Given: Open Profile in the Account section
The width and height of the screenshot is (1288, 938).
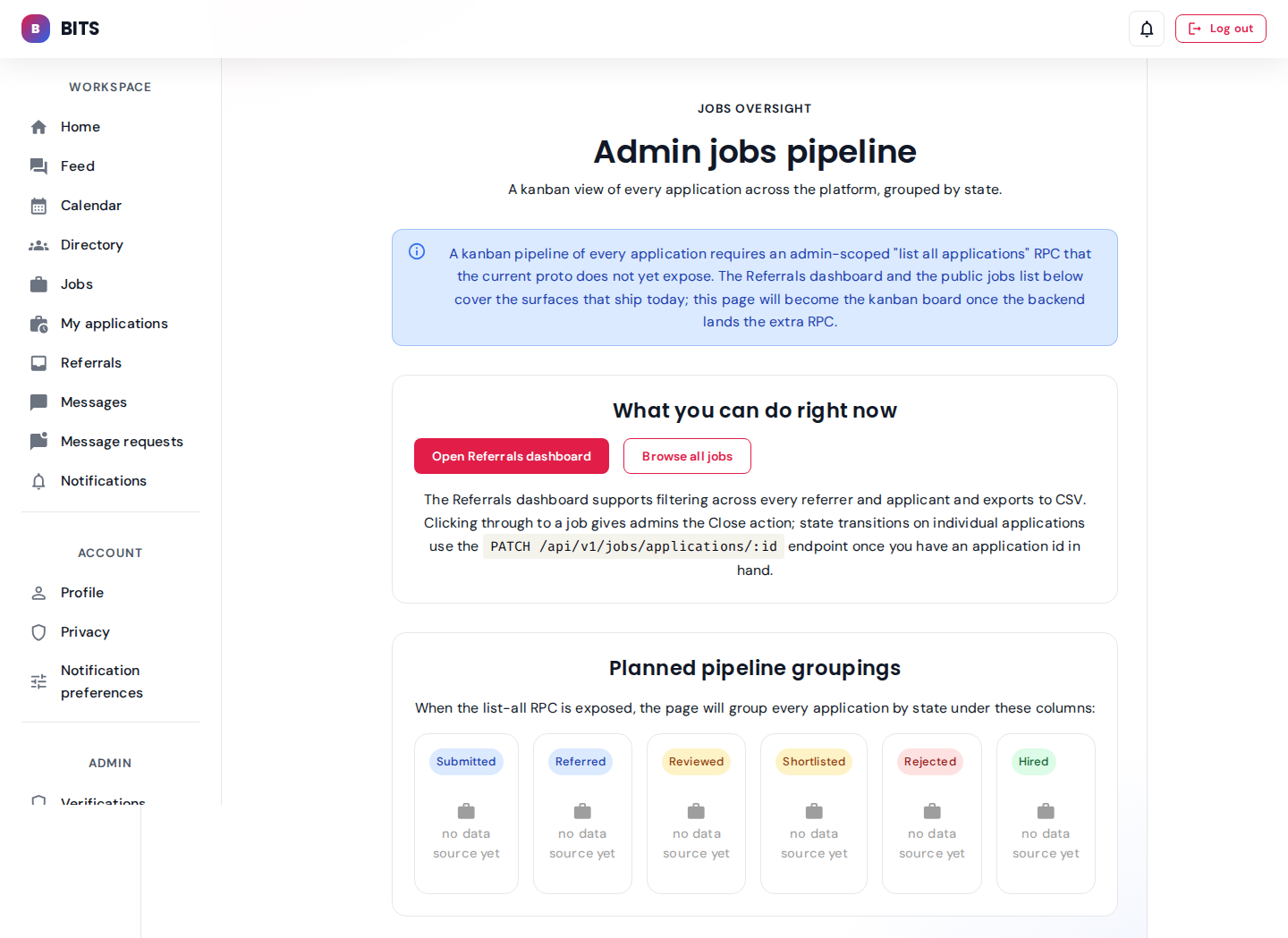Looking at the screenshot, I should click(82, 593).
